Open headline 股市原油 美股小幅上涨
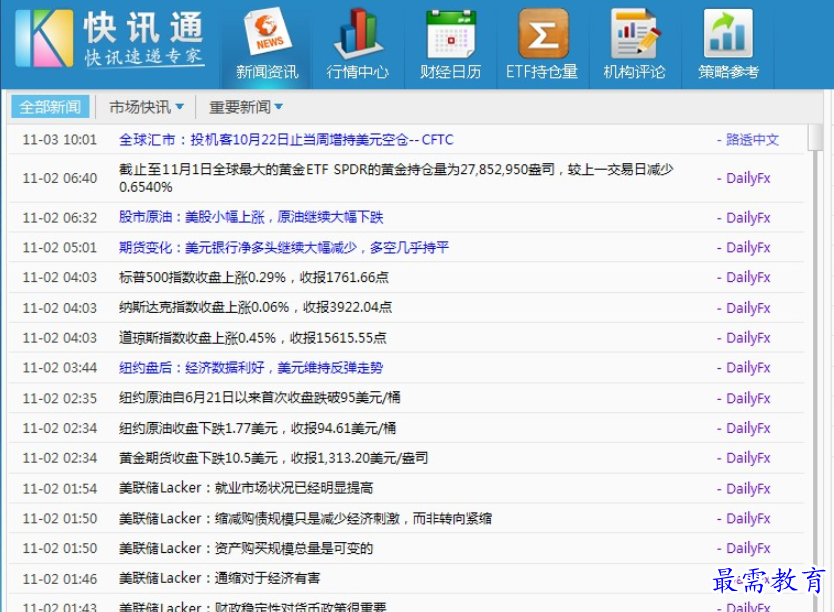834x612 pixels. click(250, 217)
